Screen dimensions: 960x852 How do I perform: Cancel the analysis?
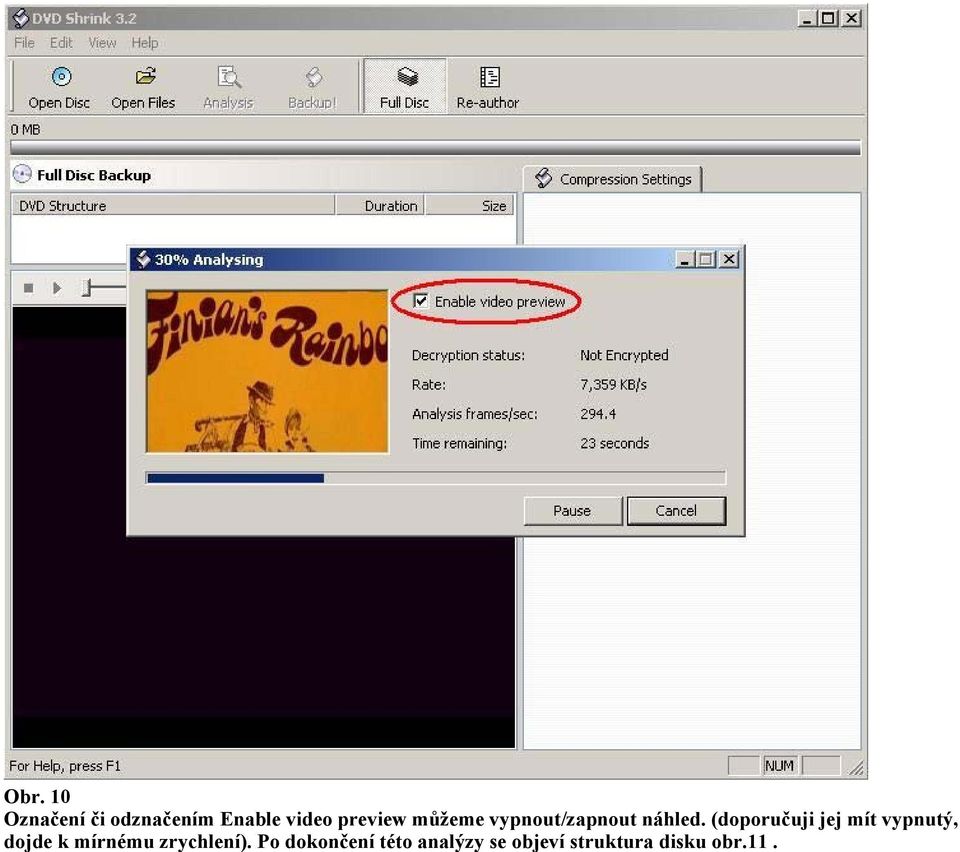(x=677, y=511)
